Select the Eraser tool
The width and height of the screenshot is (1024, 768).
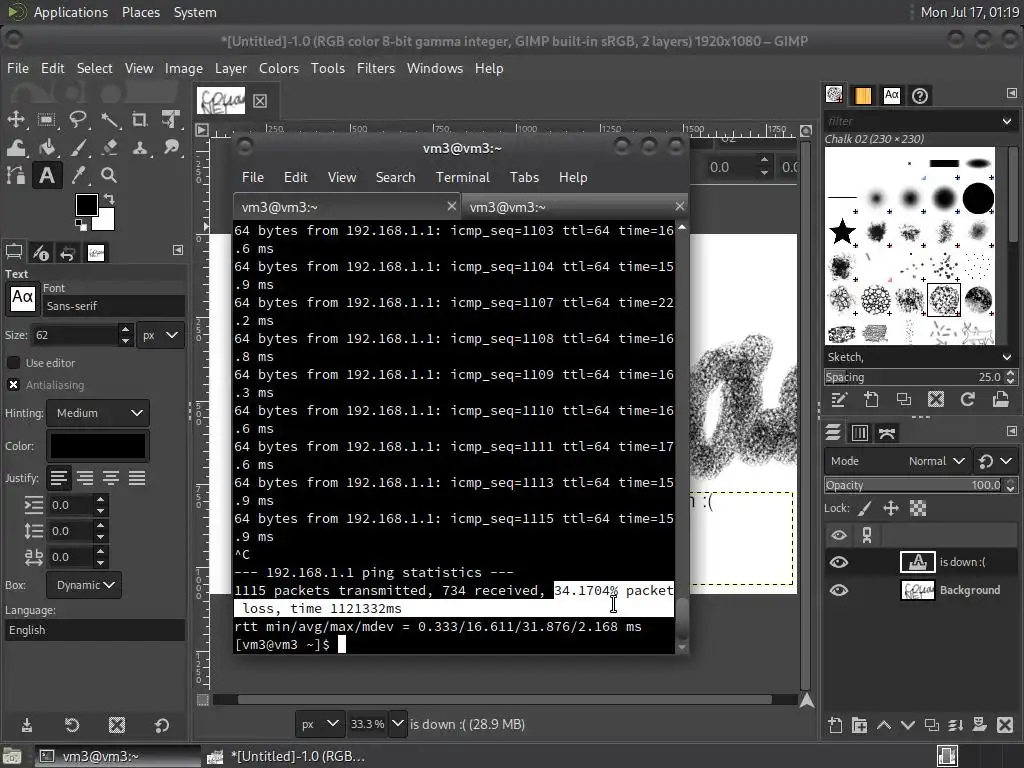pos(109,147)
